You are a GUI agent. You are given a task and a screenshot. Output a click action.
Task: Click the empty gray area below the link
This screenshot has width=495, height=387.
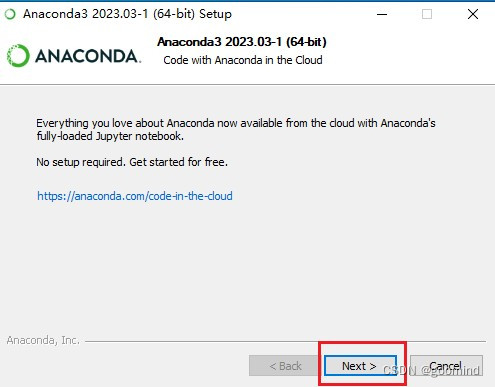click(x=247, y=267)
